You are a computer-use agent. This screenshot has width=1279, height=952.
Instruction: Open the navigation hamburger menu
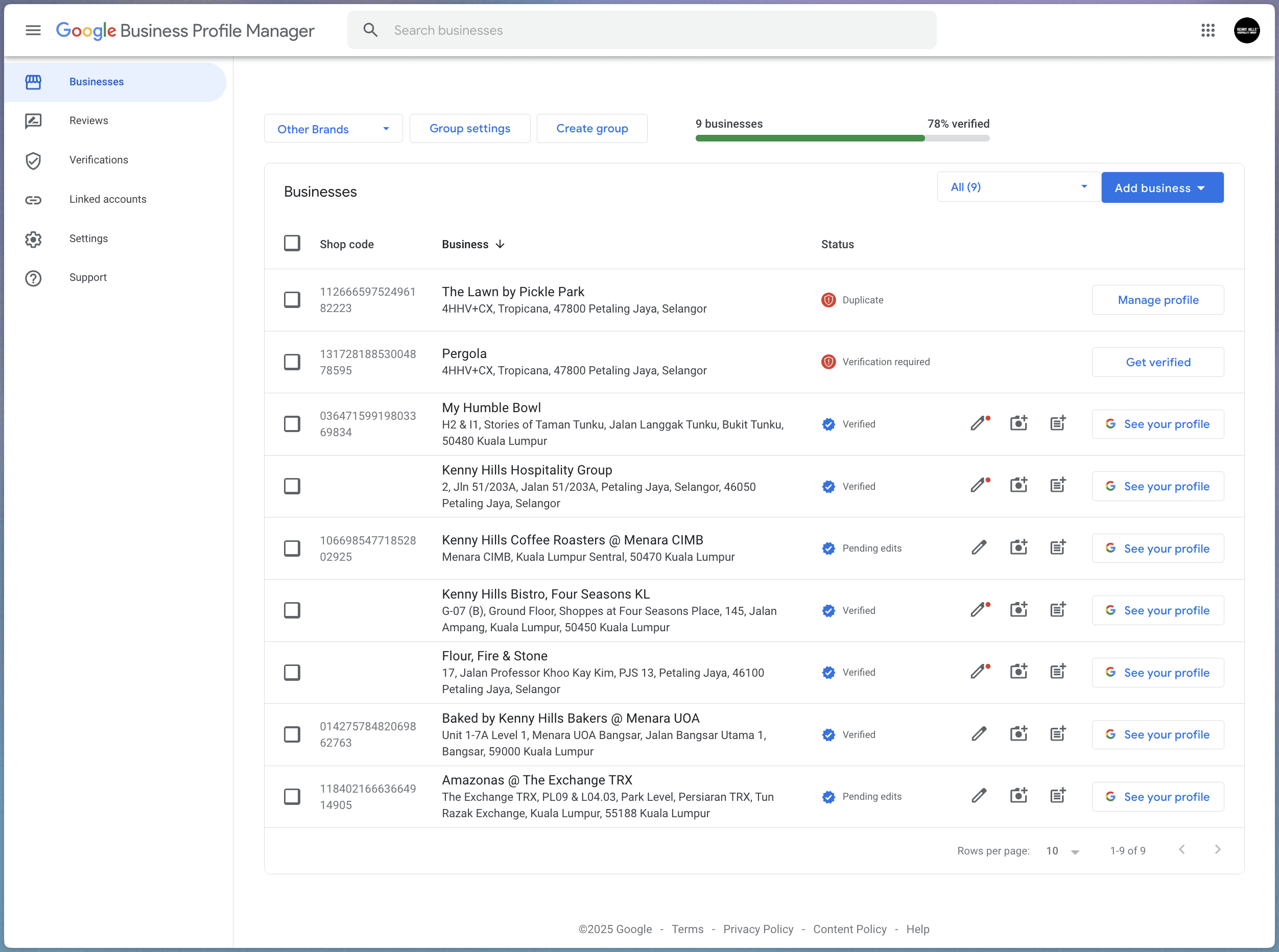pos(33,30)
